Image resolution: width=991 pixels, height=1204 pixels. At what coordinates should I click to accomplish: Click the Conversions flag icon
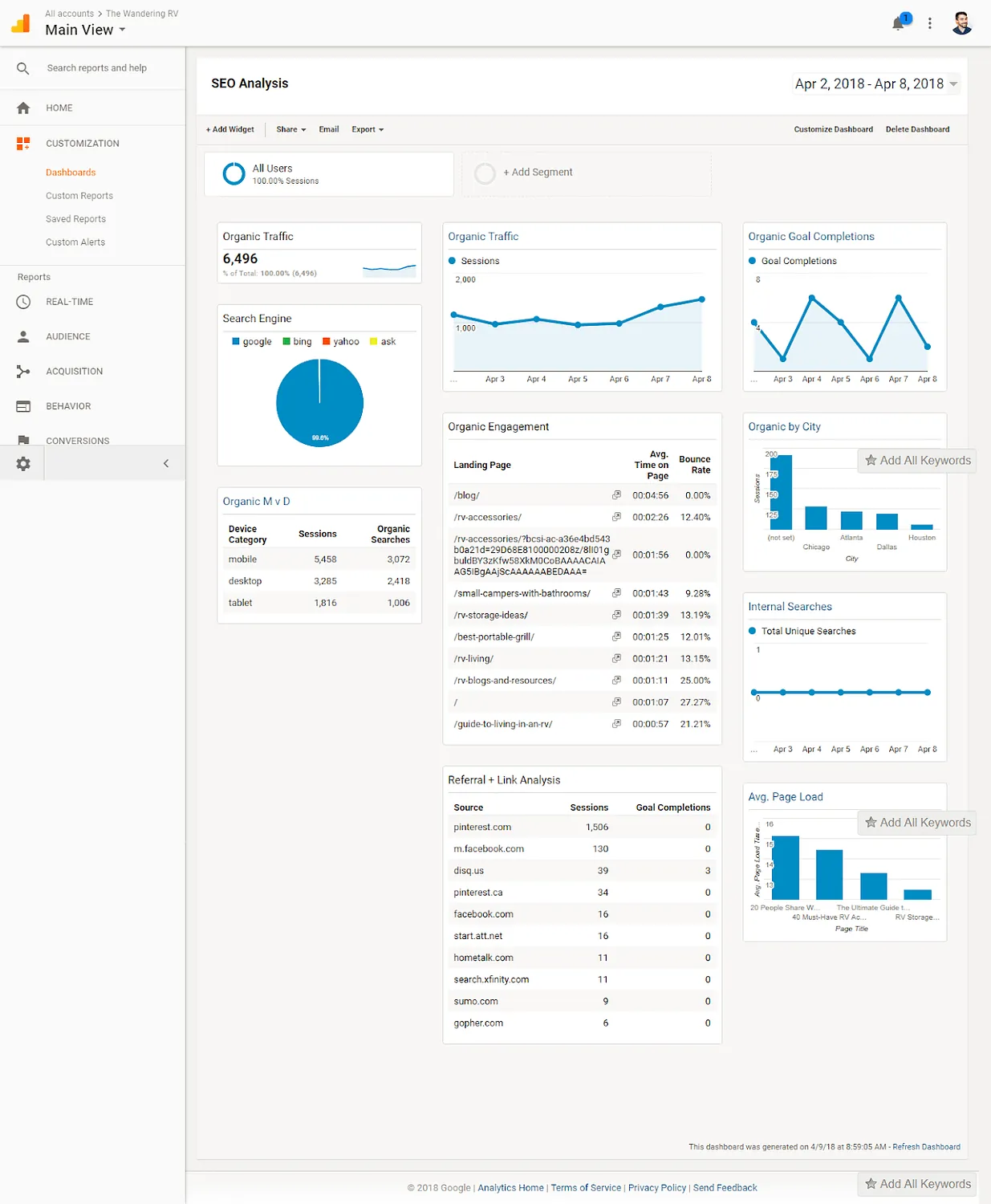23,440
